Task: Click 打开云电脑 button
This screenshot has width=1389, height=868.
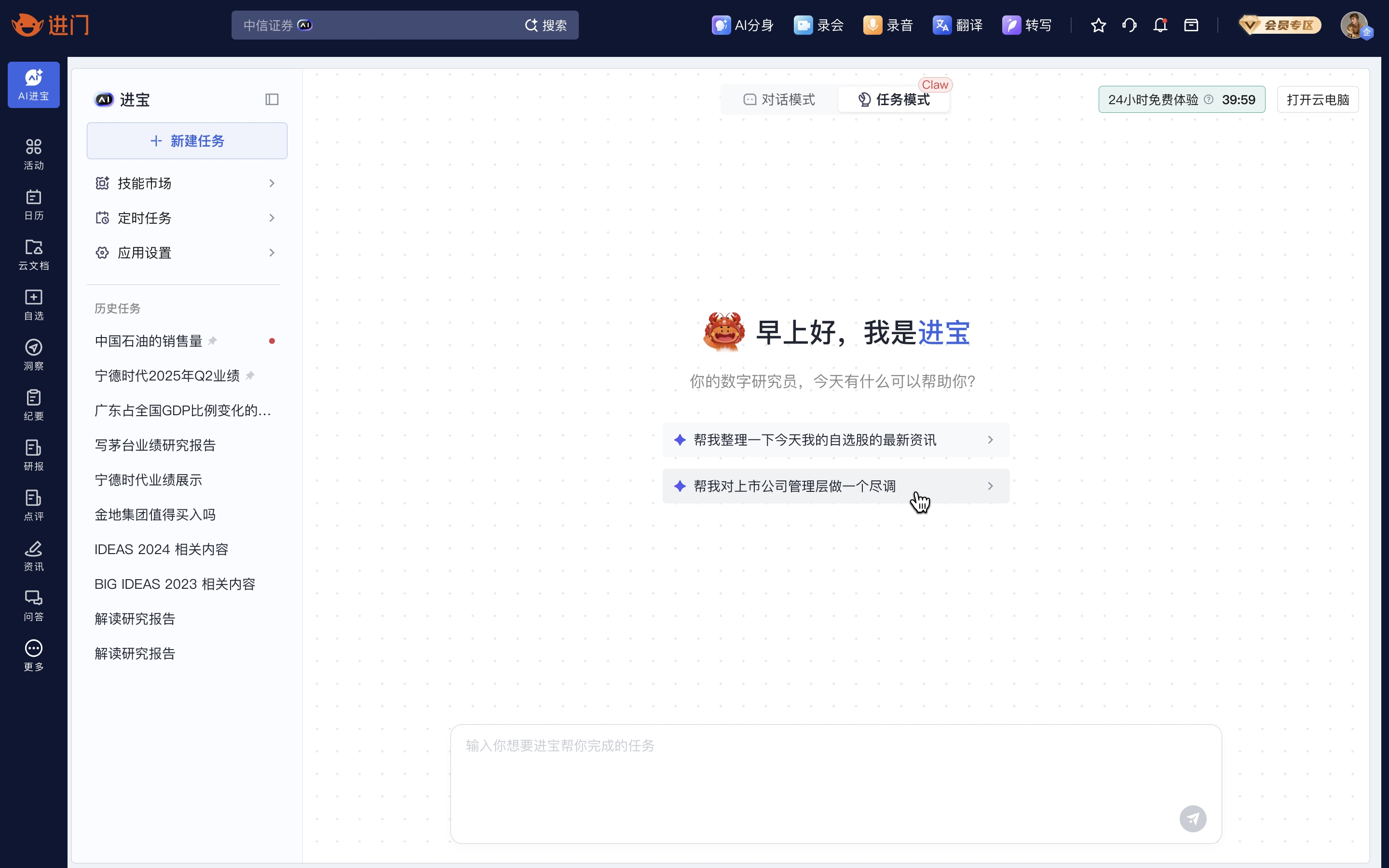Action: 1317,99
